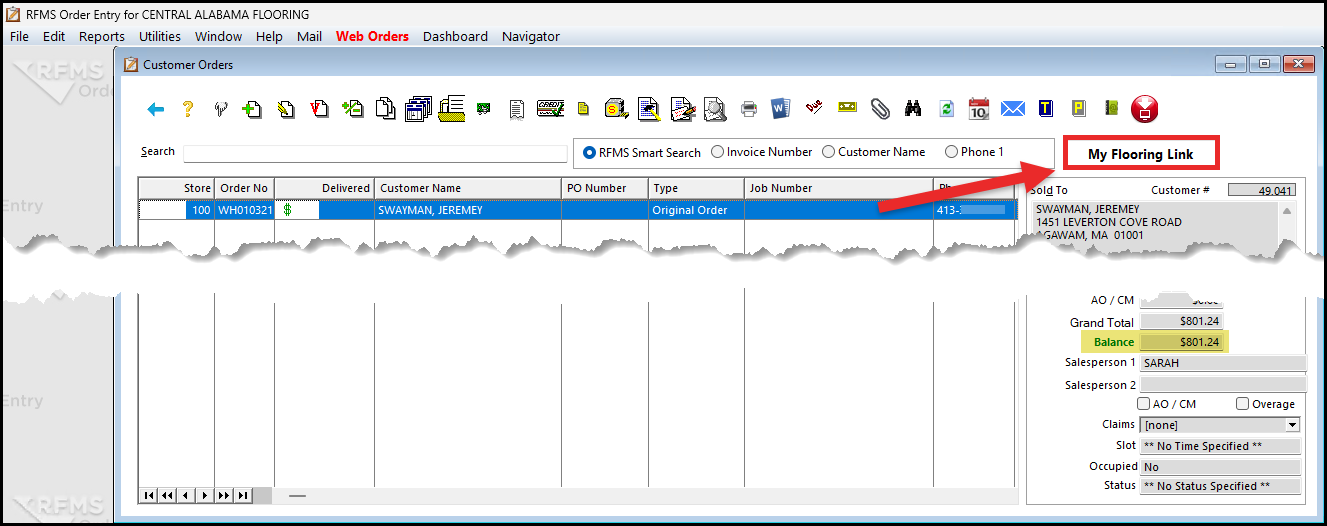The image size is (1327, 526).
Task: Click the blue T toolbar icon
Action: (x=1046, y=109)
